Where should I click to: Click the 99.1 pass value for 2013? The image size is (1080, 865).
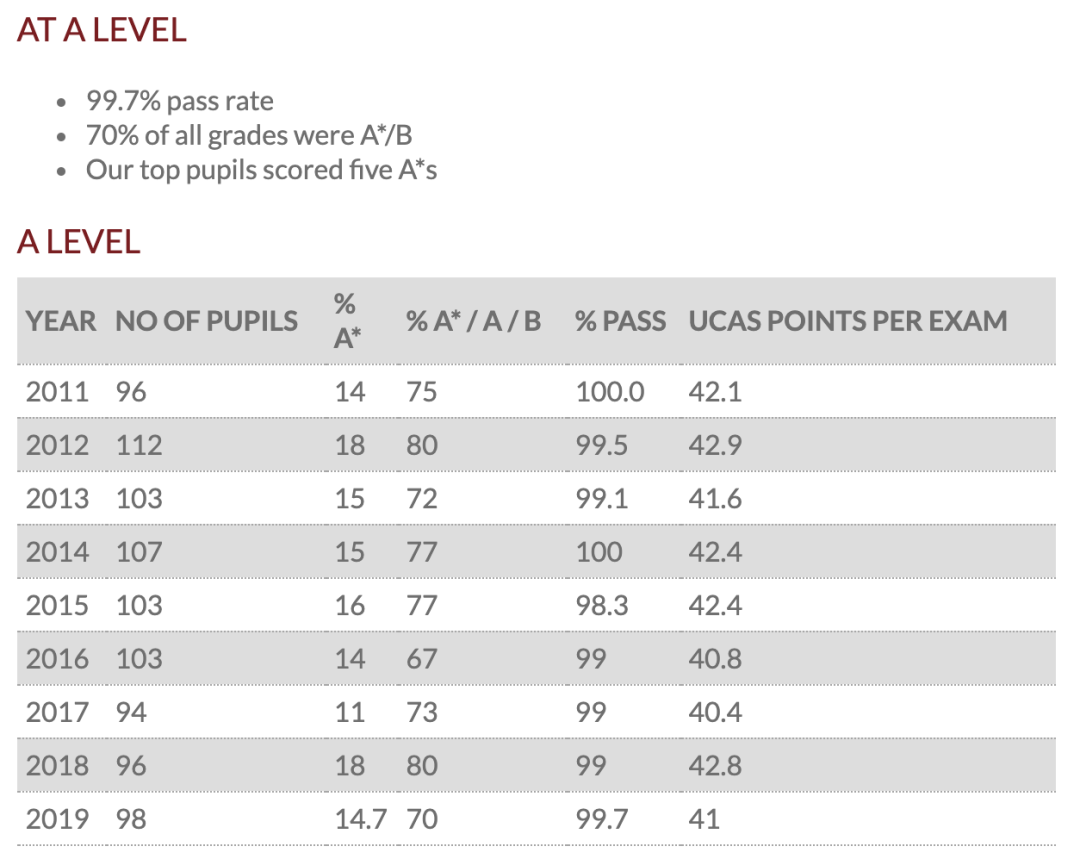602,499
